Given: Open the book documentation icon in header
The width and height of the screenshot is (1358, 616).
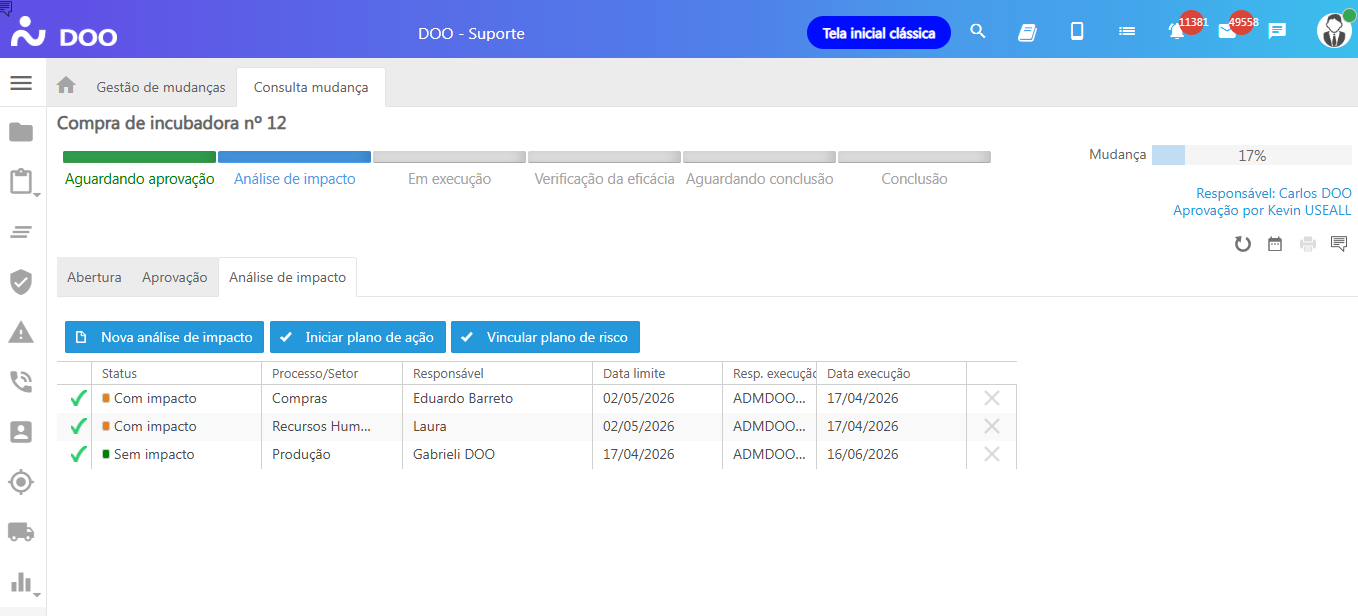Looking at the screenshot, I should coord(1027,32).
